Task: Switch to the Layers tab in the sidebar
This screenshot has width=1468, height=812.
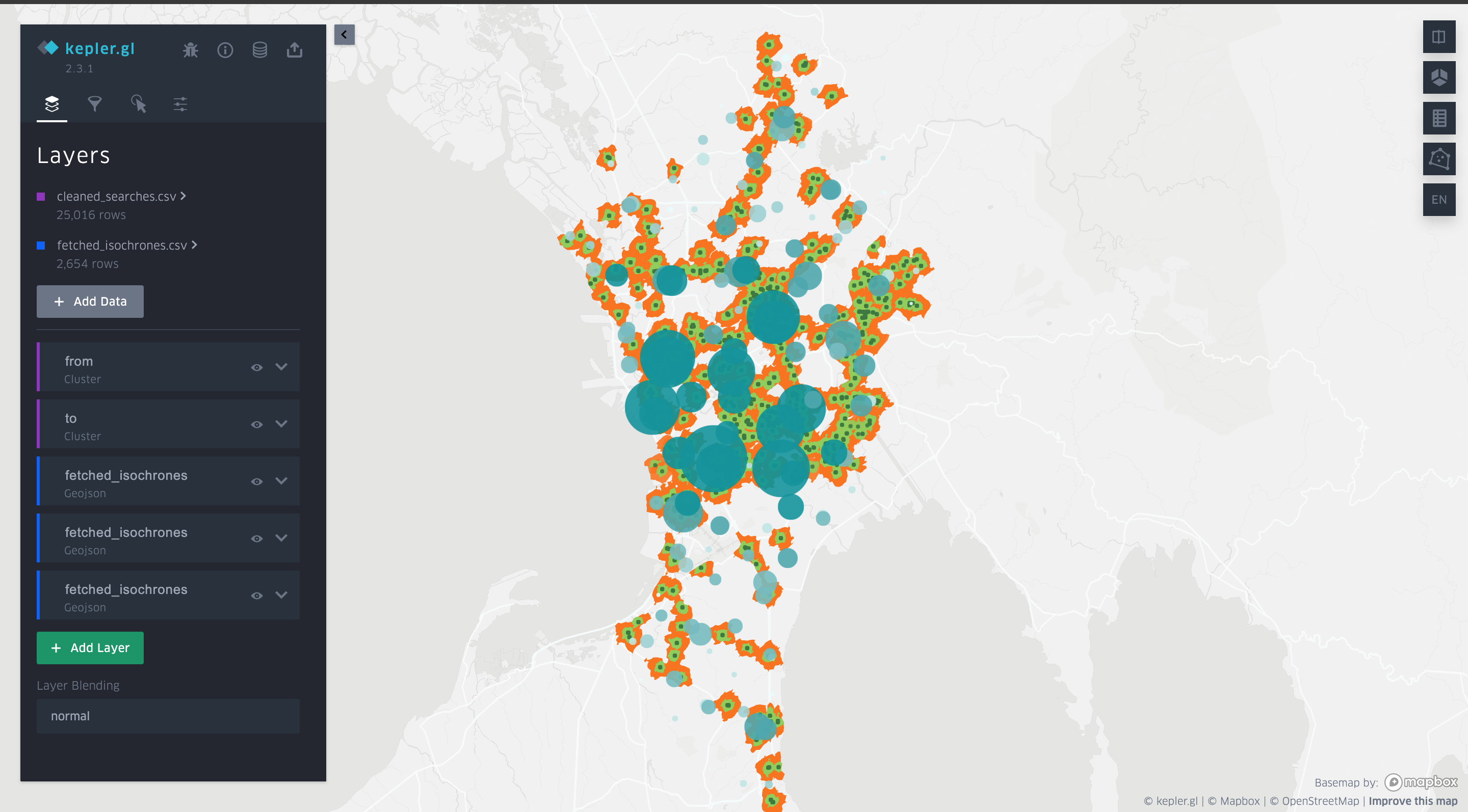Action: 52,104
